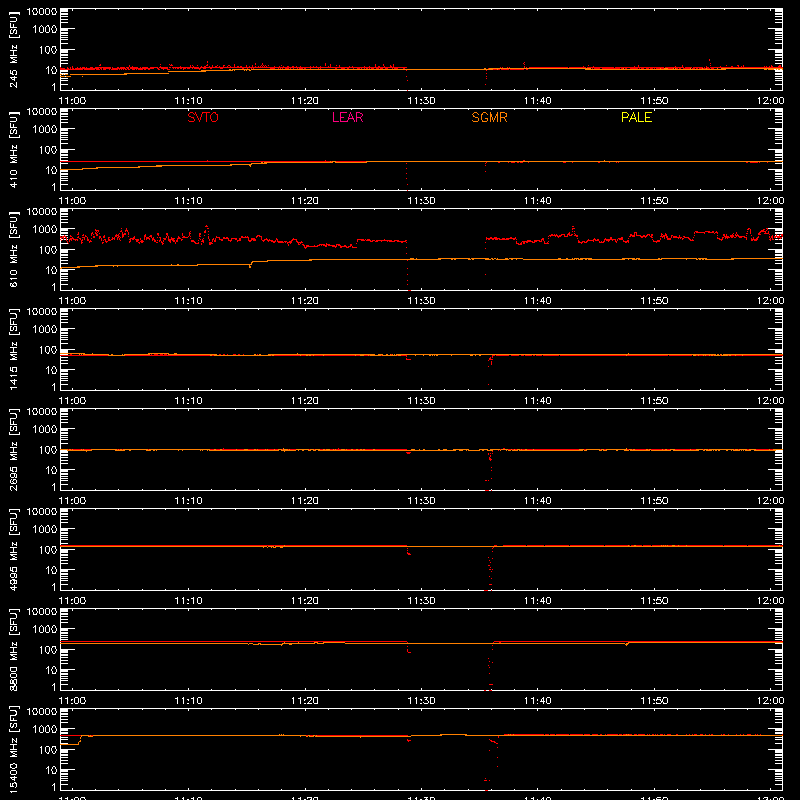Click 11:30 tick label under 4995 MHz plot
The height and width of the screenshot is (800, 800).
click(x=421, y=601)
